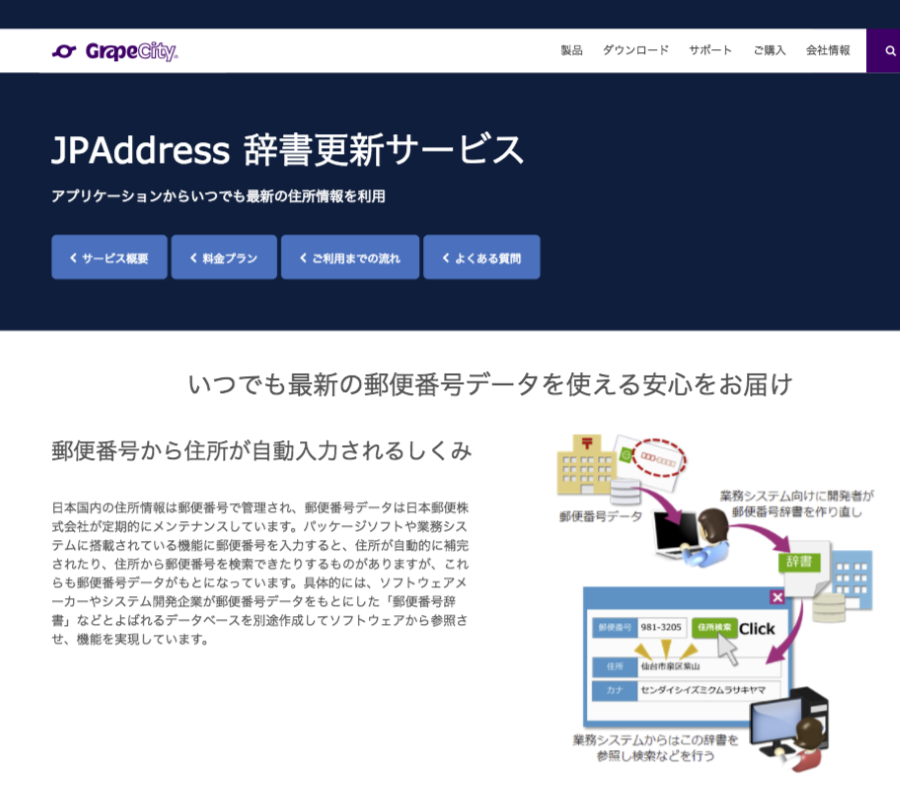This screenshot has height=785, width=900.
Task: Open the サポート menu
Action: click(711, 50)
